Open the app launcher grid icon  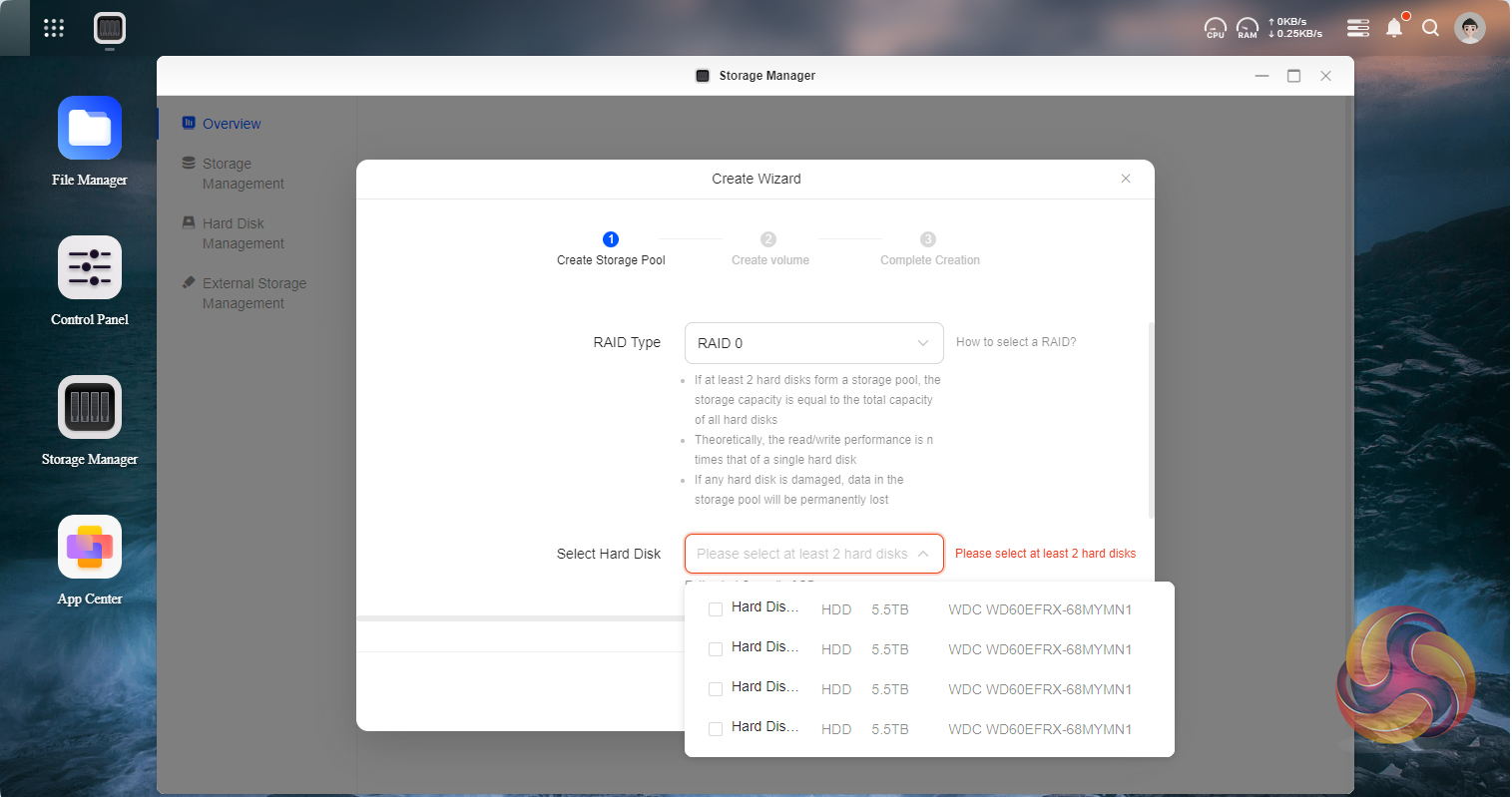click(x=54, y=28)
